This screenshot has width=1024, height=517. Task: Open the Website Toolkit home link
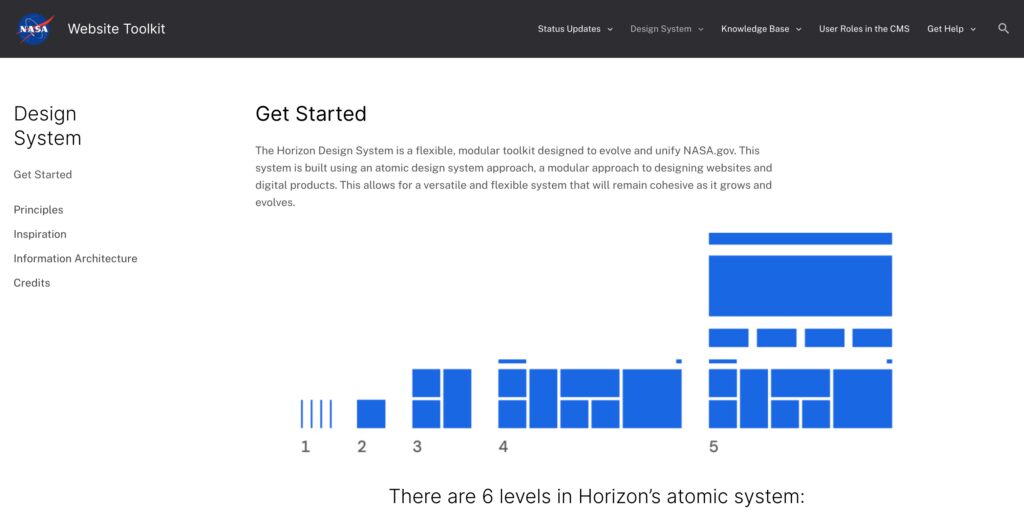(116, 29)
